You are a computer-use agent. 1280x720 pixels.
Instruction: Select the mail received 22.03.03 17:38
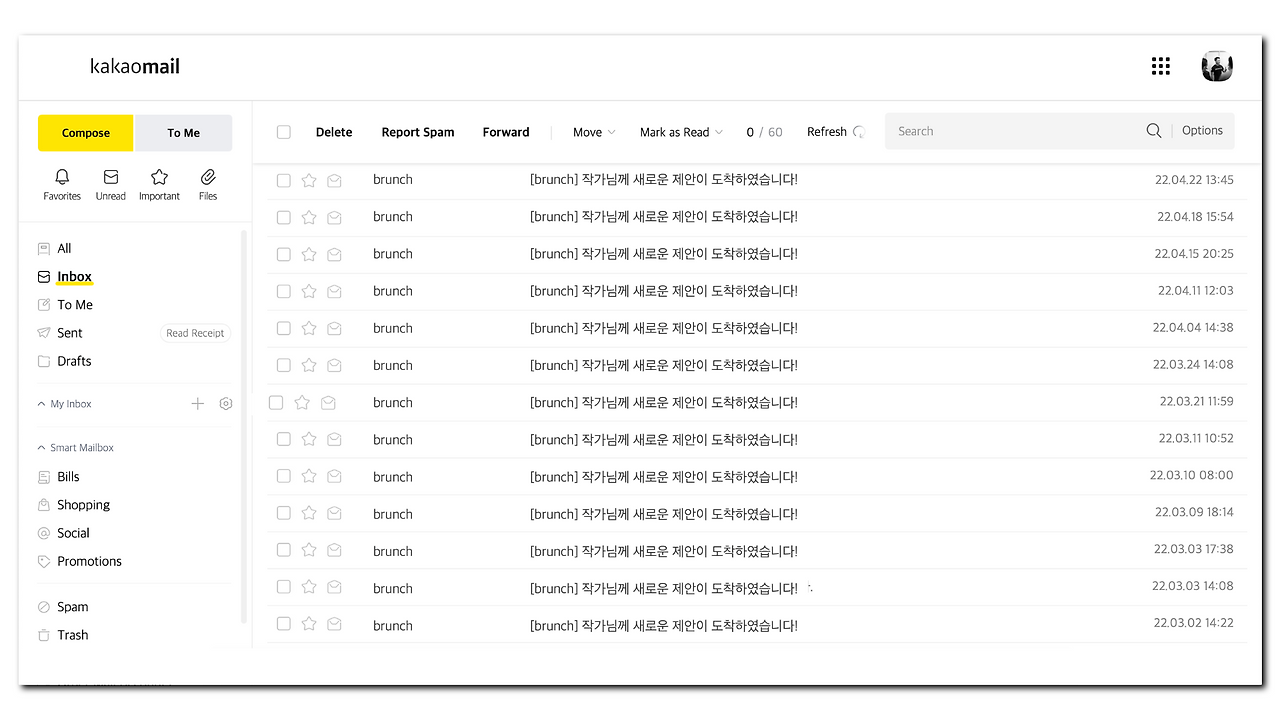[x=284, y=550]
